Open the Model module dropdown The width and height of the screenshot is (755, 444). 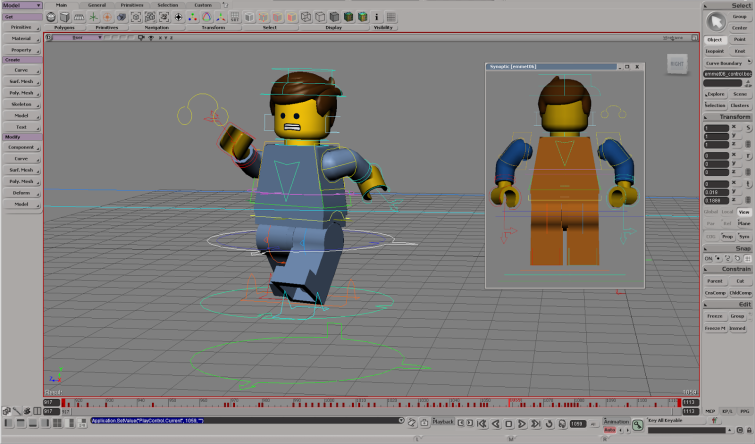tap(21, 5)
